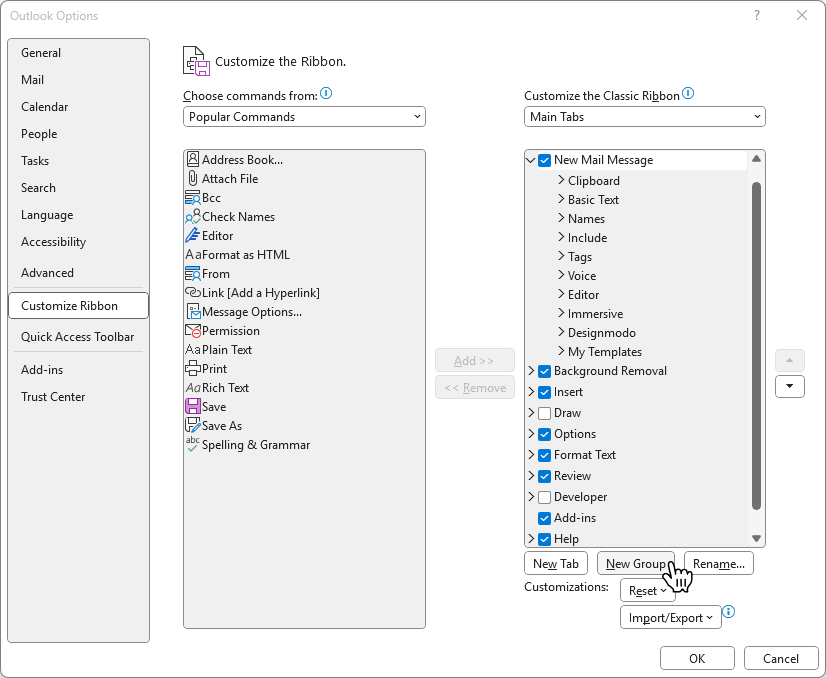
Task: Toggle the Options tab checkbox
Action: click(x=545, y=434)
